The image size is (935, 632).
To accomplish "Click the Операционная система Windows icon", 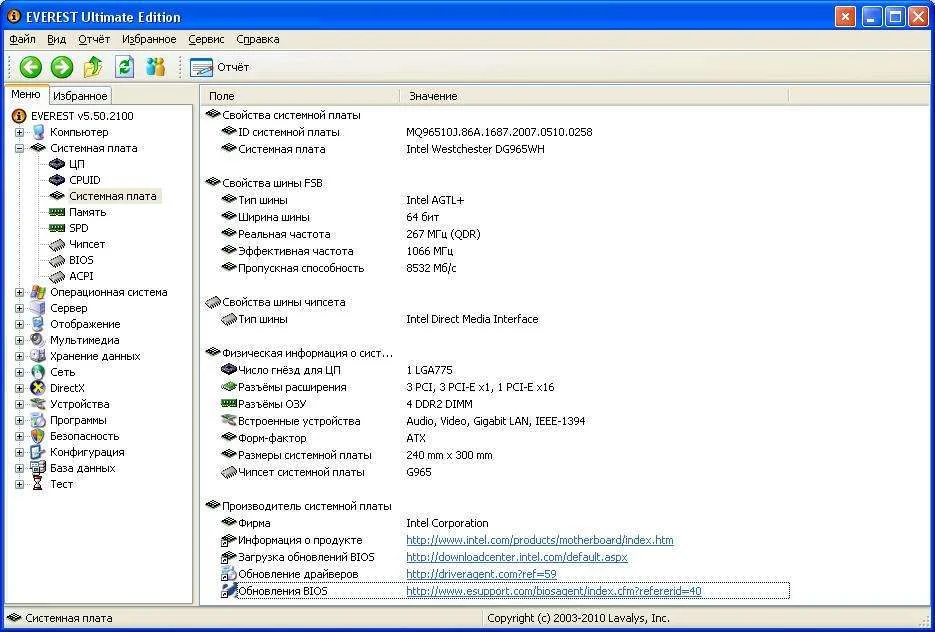I will point(38,292).
